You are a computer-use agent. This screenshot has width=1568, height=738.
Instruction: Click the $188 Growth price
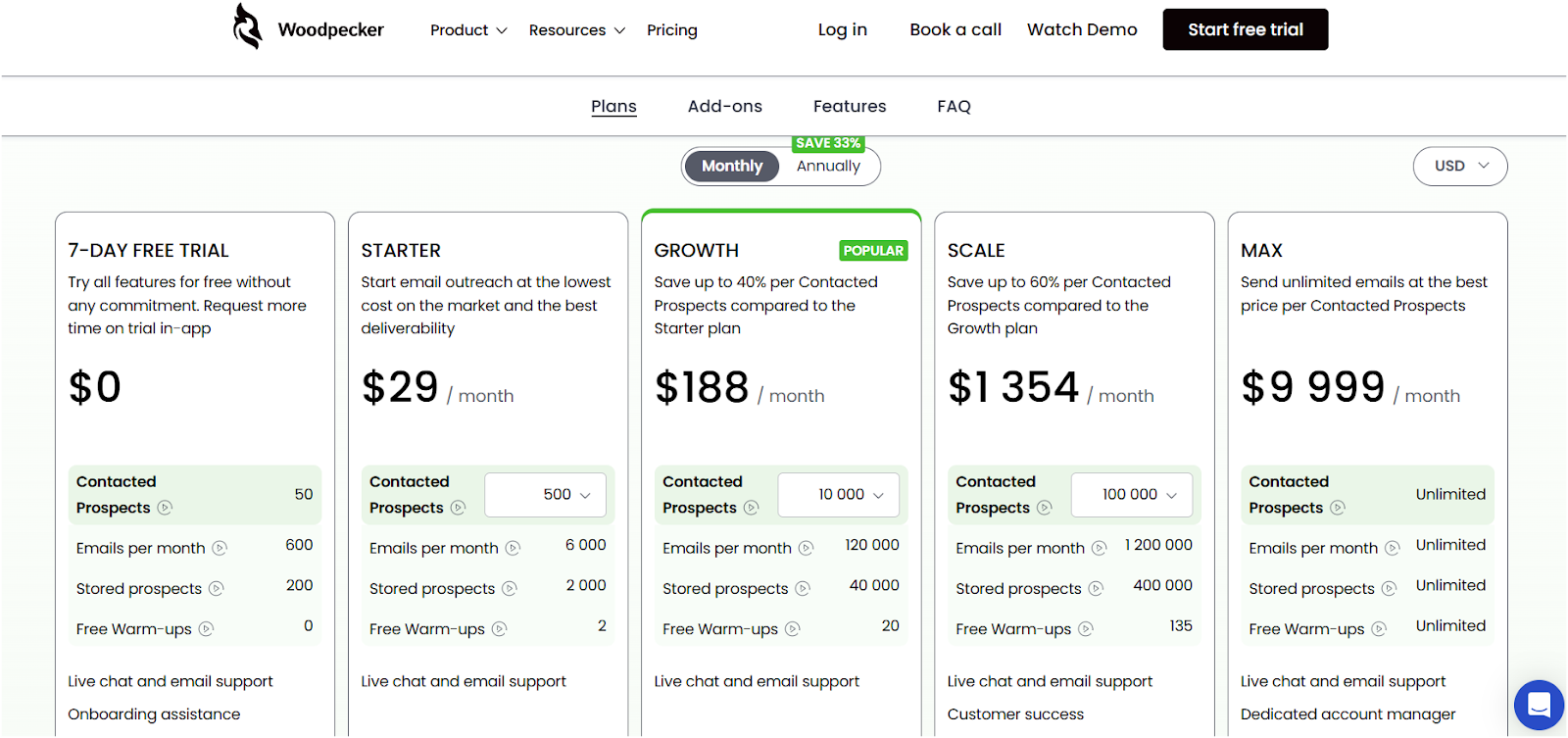[702, 387]
